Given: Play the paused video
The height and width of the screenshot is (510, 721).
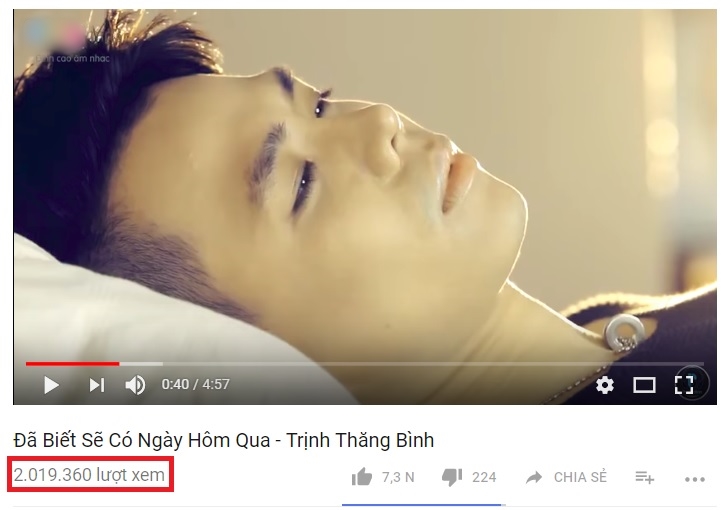Looking at the screenshot, I should (x=51, y=385).
